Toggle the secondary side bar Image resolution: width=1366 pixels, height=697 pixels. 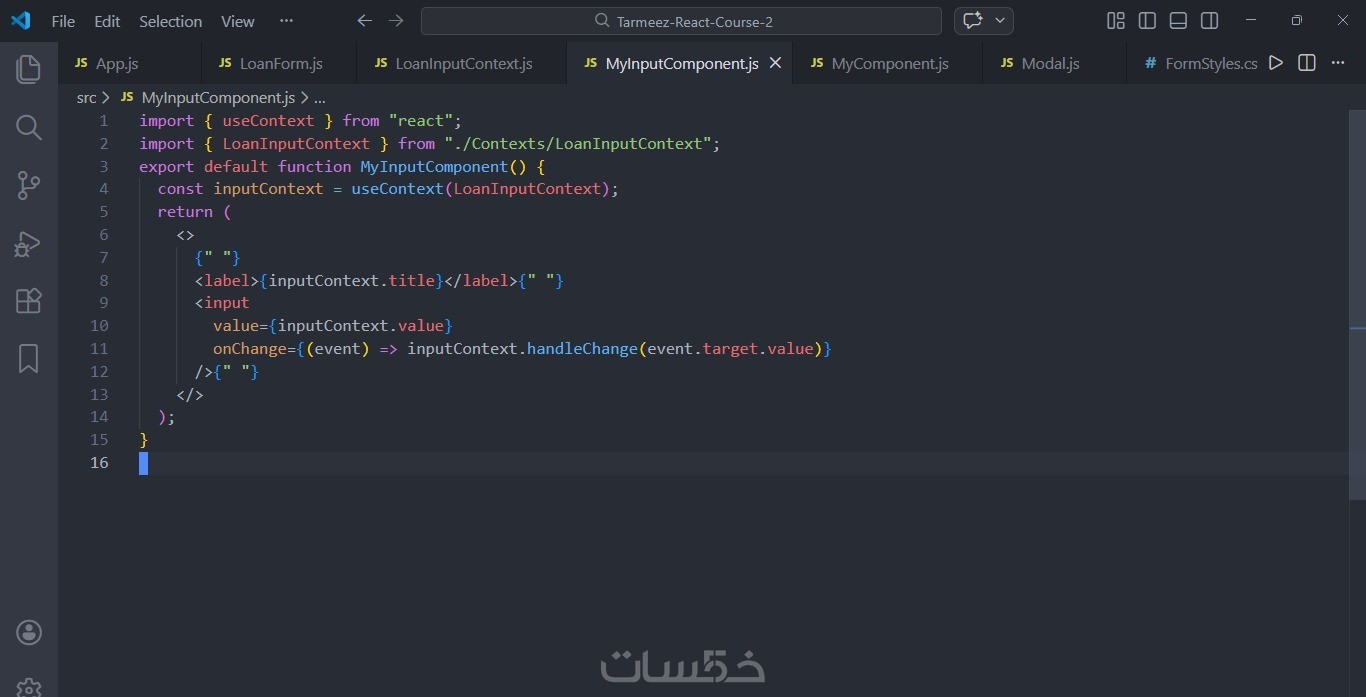pos(1209,21)
